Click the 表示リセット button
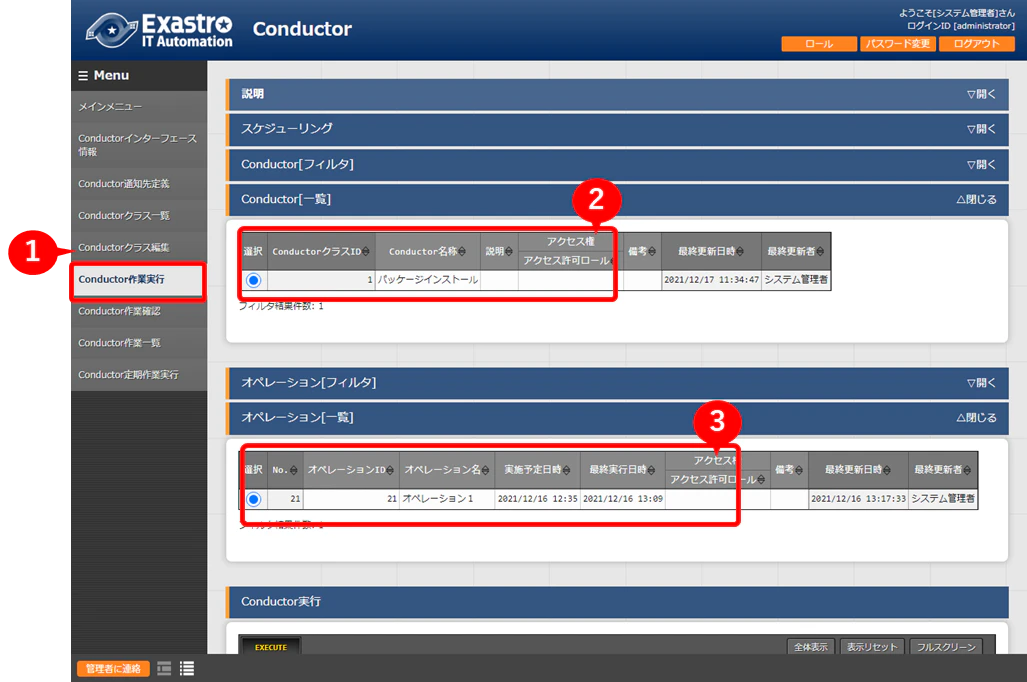The height and width of the screenshot is (682, 1027). point(872,647)
